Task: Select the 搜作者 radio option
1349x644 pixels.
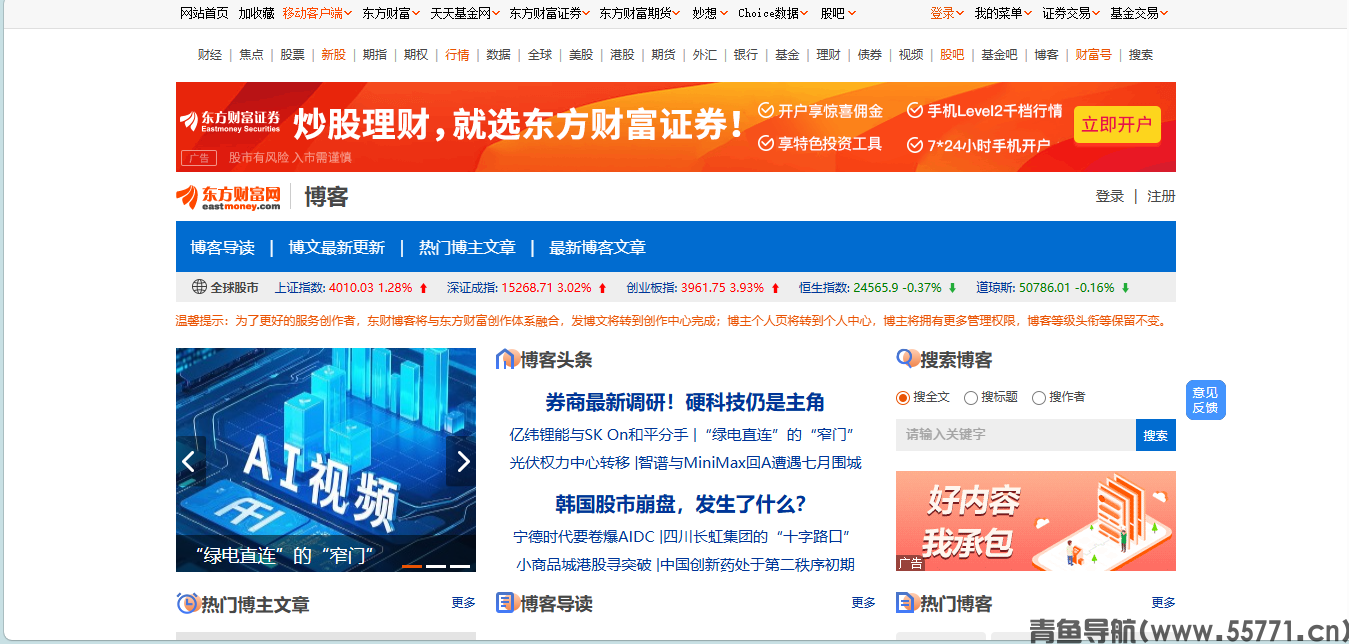Action: coord(1039,397)
